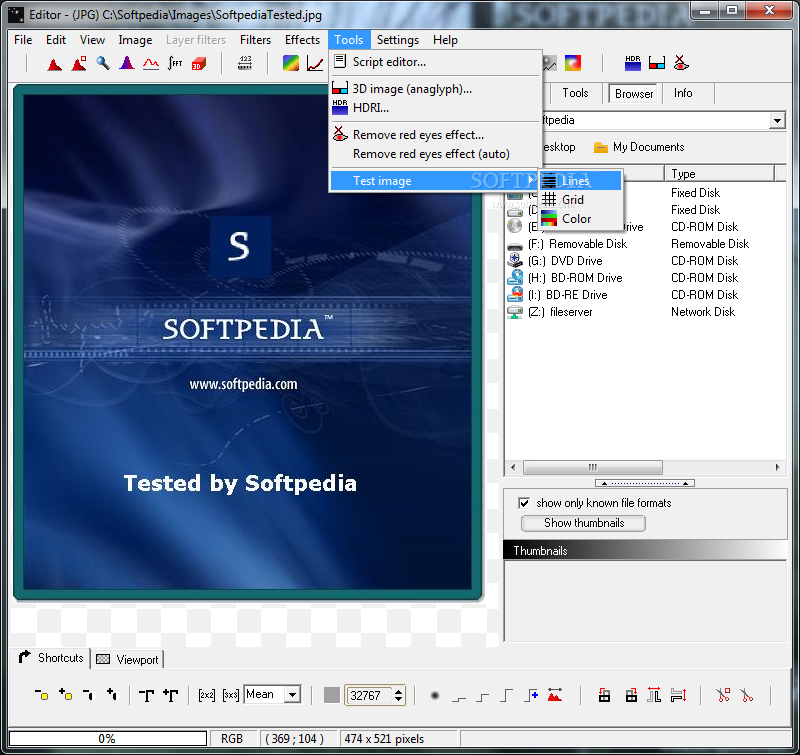Select the 2x2 sampling icon
This screenshot has width=800, height=755.
(207, 695)
